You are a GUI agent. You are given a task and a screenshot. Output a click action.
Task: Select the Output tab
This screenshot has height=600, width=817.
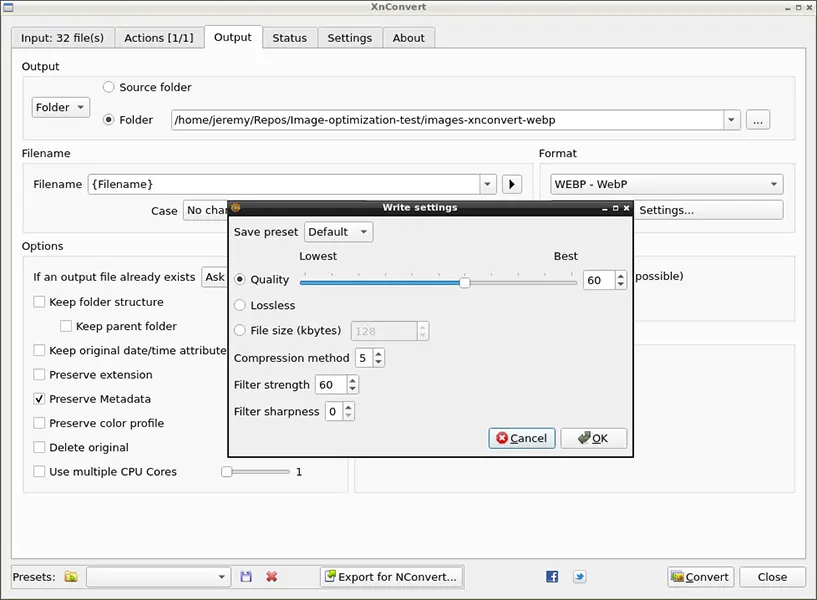233,37
